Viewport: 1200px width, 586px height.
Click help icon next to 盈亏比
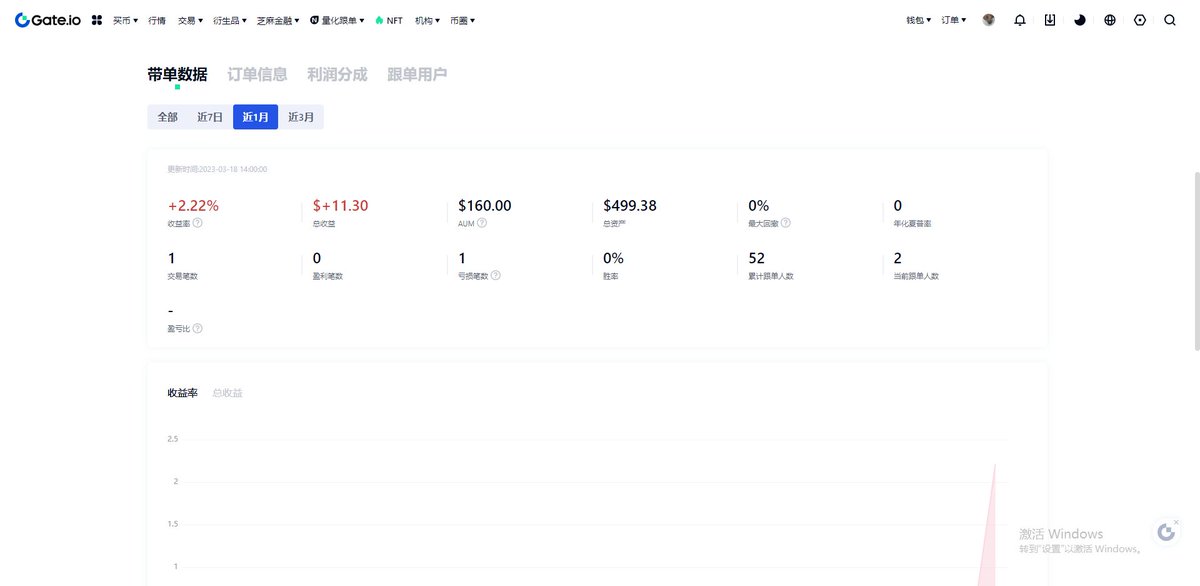(x=197, y=328)
